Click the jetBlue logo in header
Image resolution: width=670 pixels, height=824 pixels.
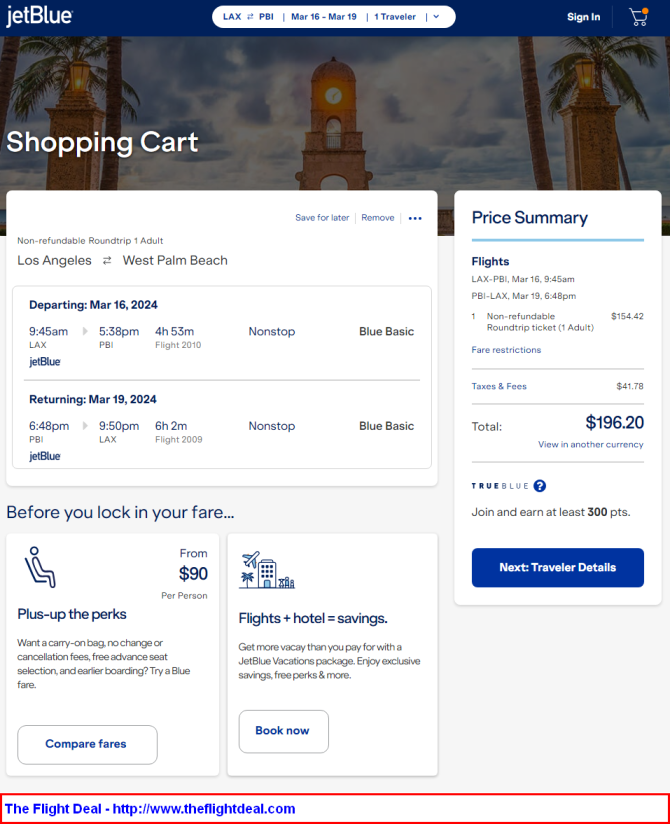(x=39, y=16)
